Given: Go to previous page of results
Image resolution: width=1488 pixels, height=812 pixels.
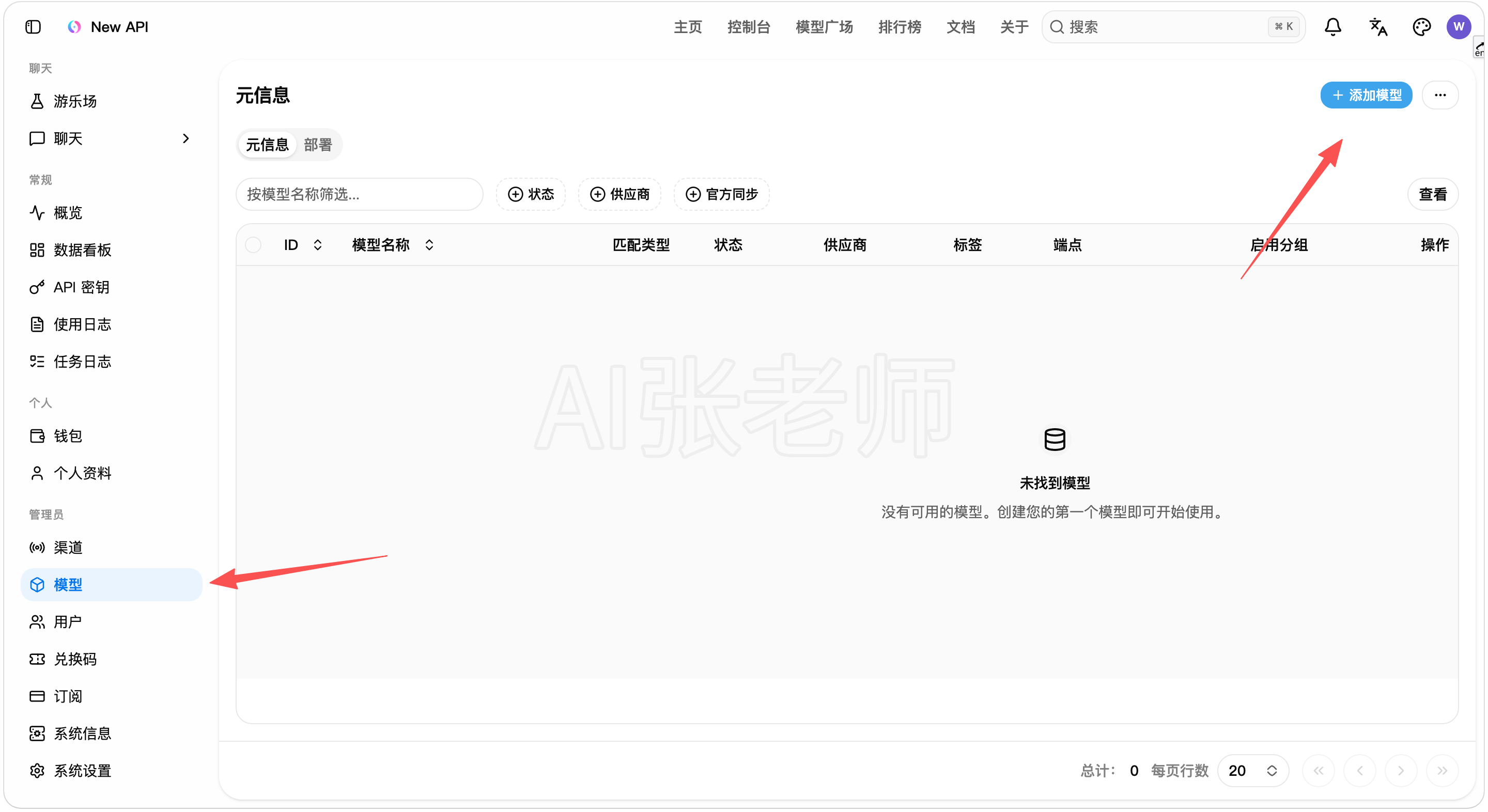Looking at the screenshot, I should pyautogui.click(x=1360, y=770).
